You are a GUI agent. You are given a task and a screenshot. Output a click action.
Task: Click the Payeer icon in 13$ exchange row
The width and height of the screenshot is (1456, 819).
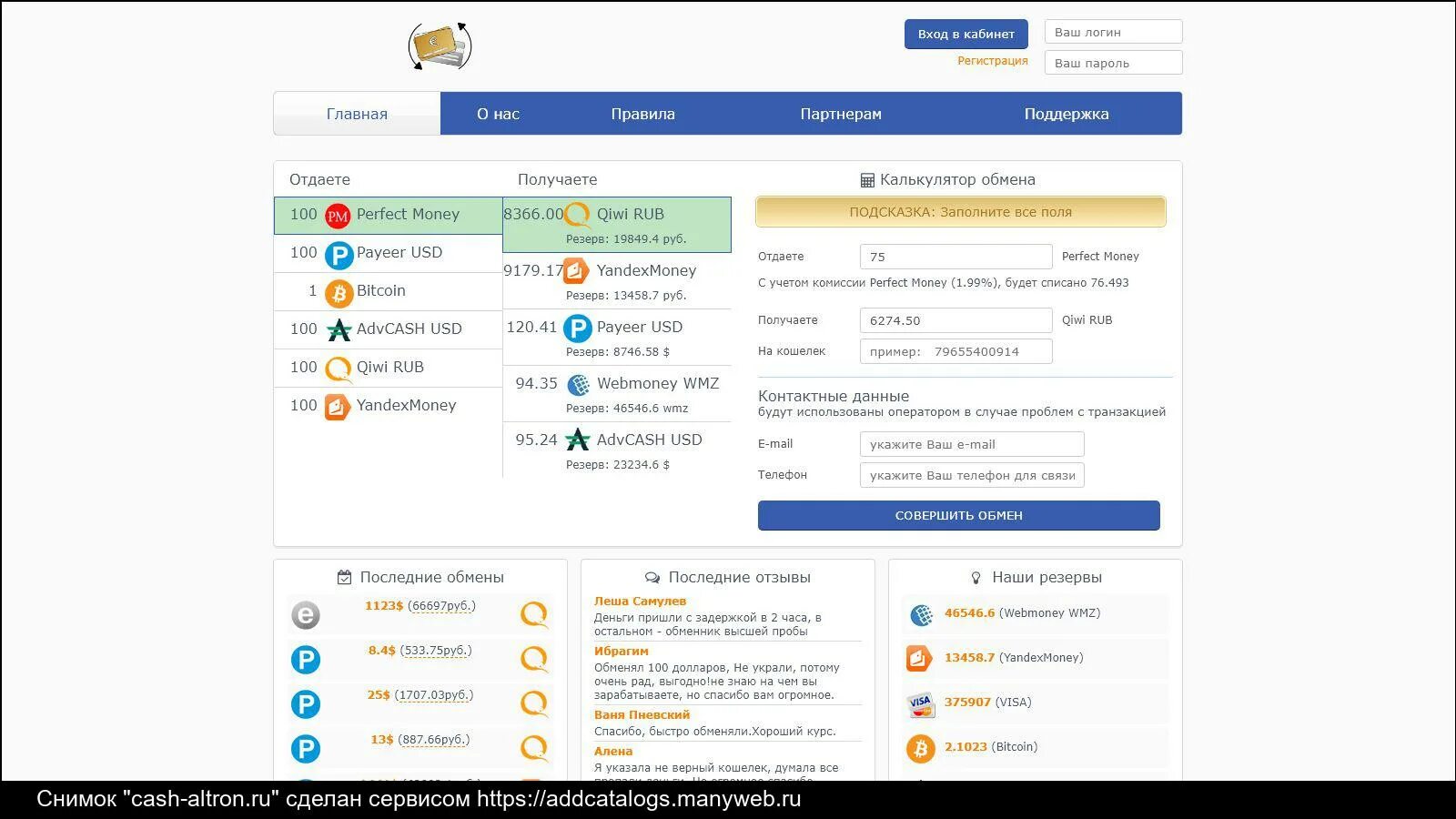click(x=306, y=749)
